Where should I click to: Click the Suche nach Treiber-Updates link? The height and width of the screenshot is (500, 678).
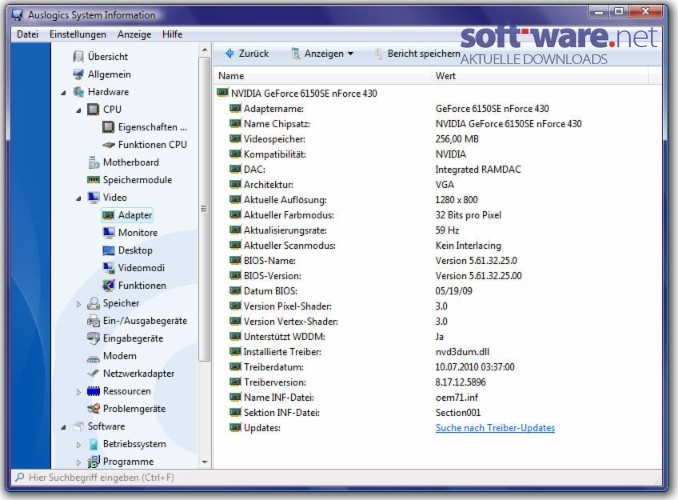(495, 428)
